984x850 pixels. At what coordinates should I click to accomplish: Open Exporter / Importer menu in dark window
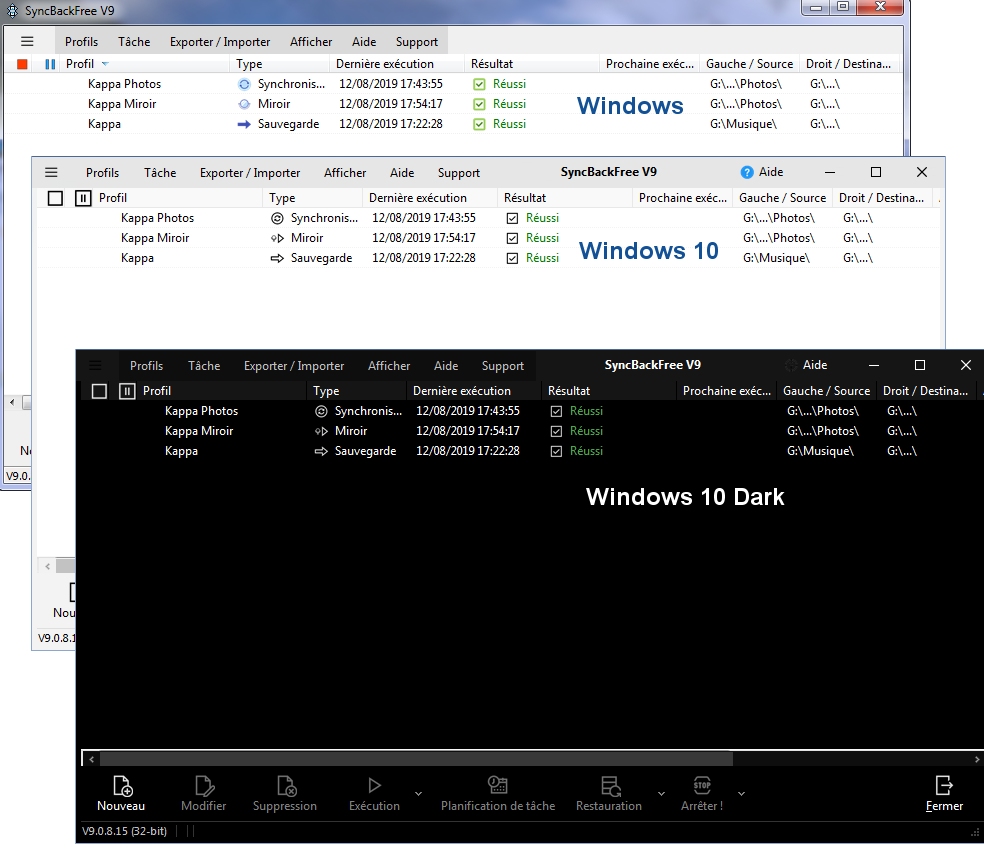tap(294, 366)
